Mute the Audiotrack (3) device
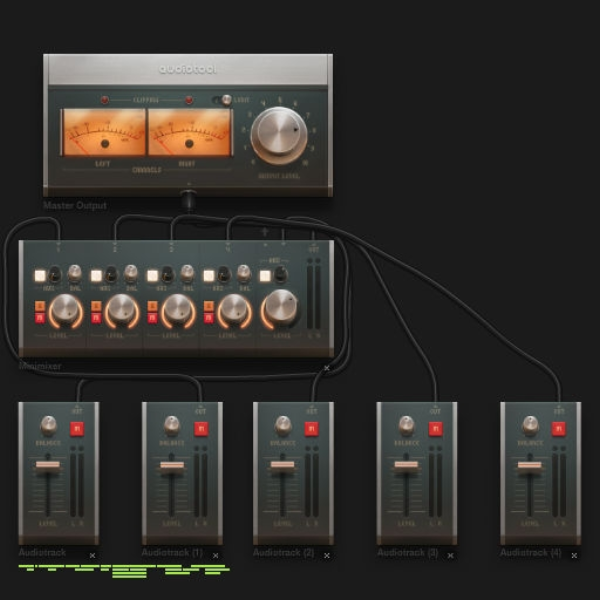 (x=435, y=429)
